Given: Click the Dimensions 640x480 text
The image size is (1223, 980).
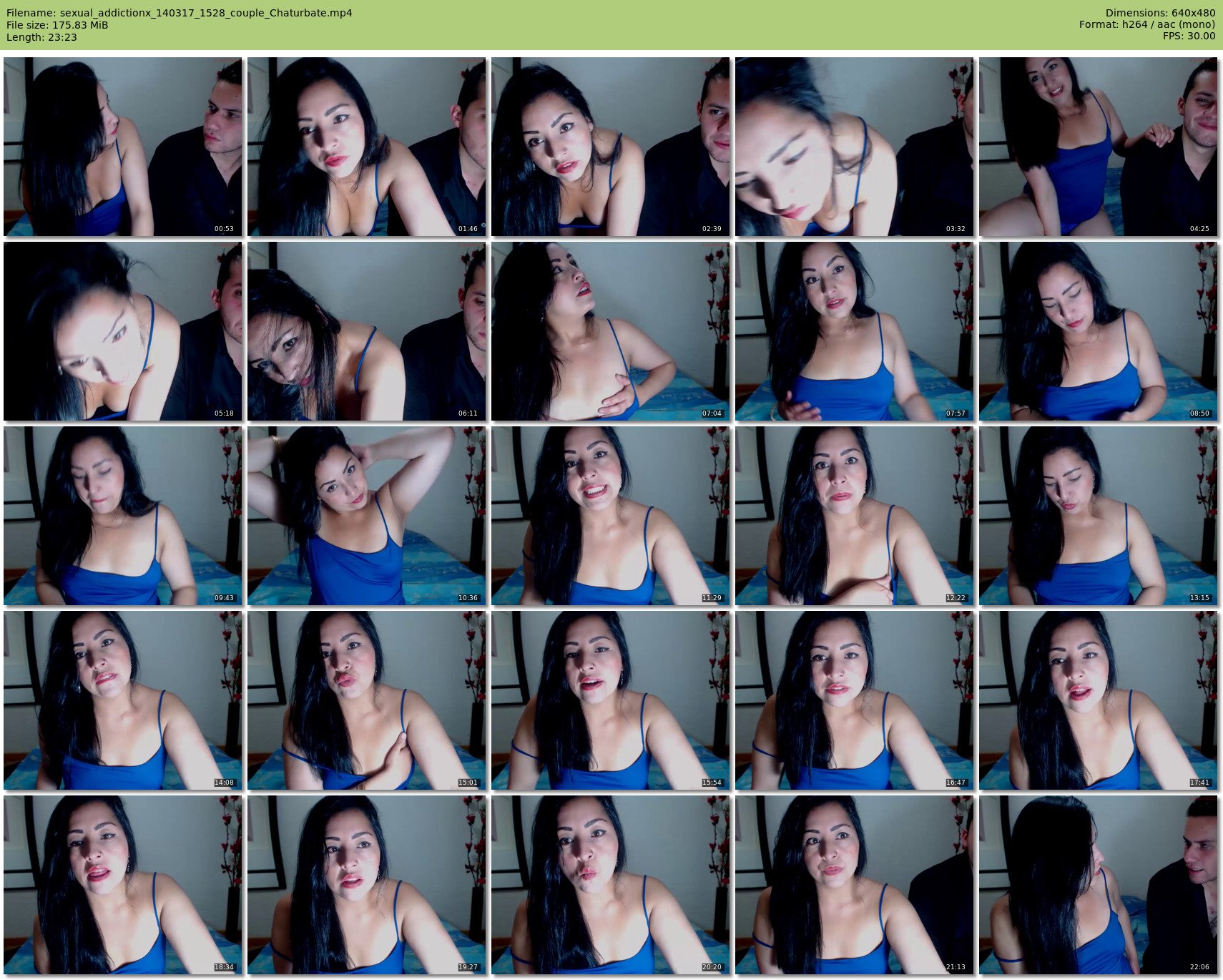Looking at the screenshot, I should pyautogui.click(x=1160, y=13).
